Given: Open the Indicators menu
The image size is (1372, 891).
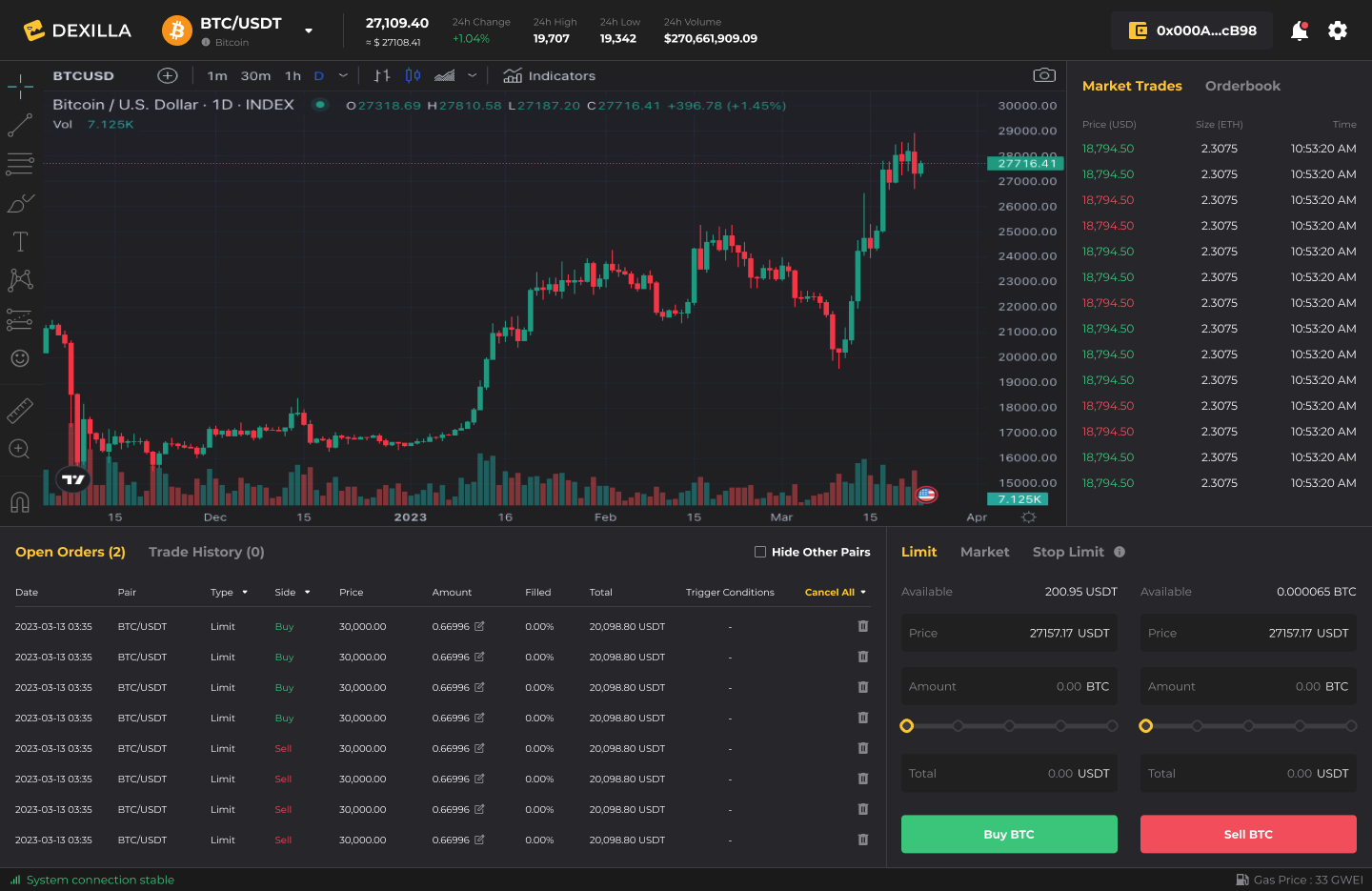Looking at the screenshot, I should [x=549, y=75].
